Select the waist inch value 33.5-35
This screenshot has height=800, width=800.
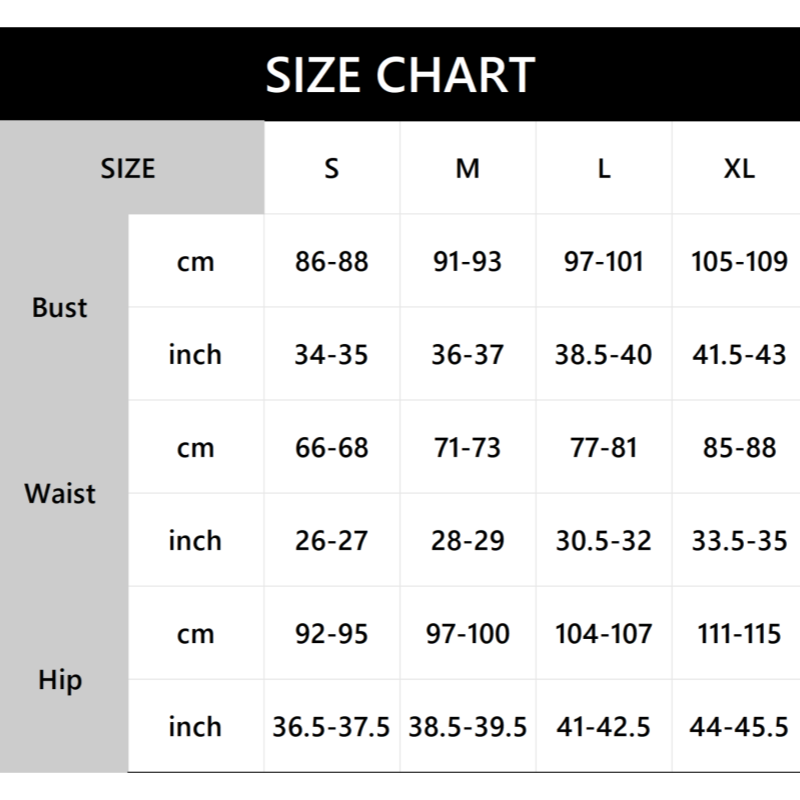click(x=739, y=541)
